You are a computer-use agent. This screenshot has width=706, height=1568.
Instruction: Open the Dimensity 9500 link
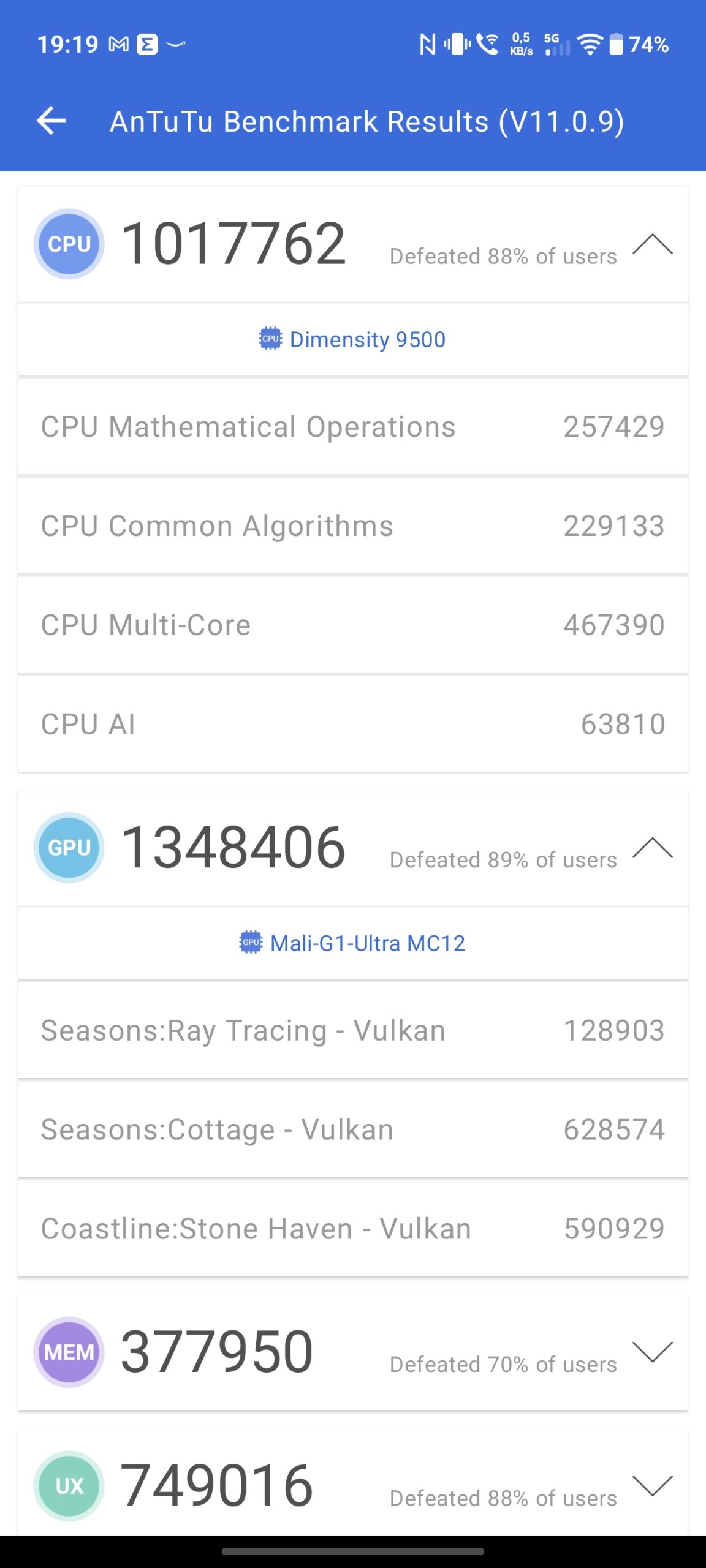click(367, 339)
